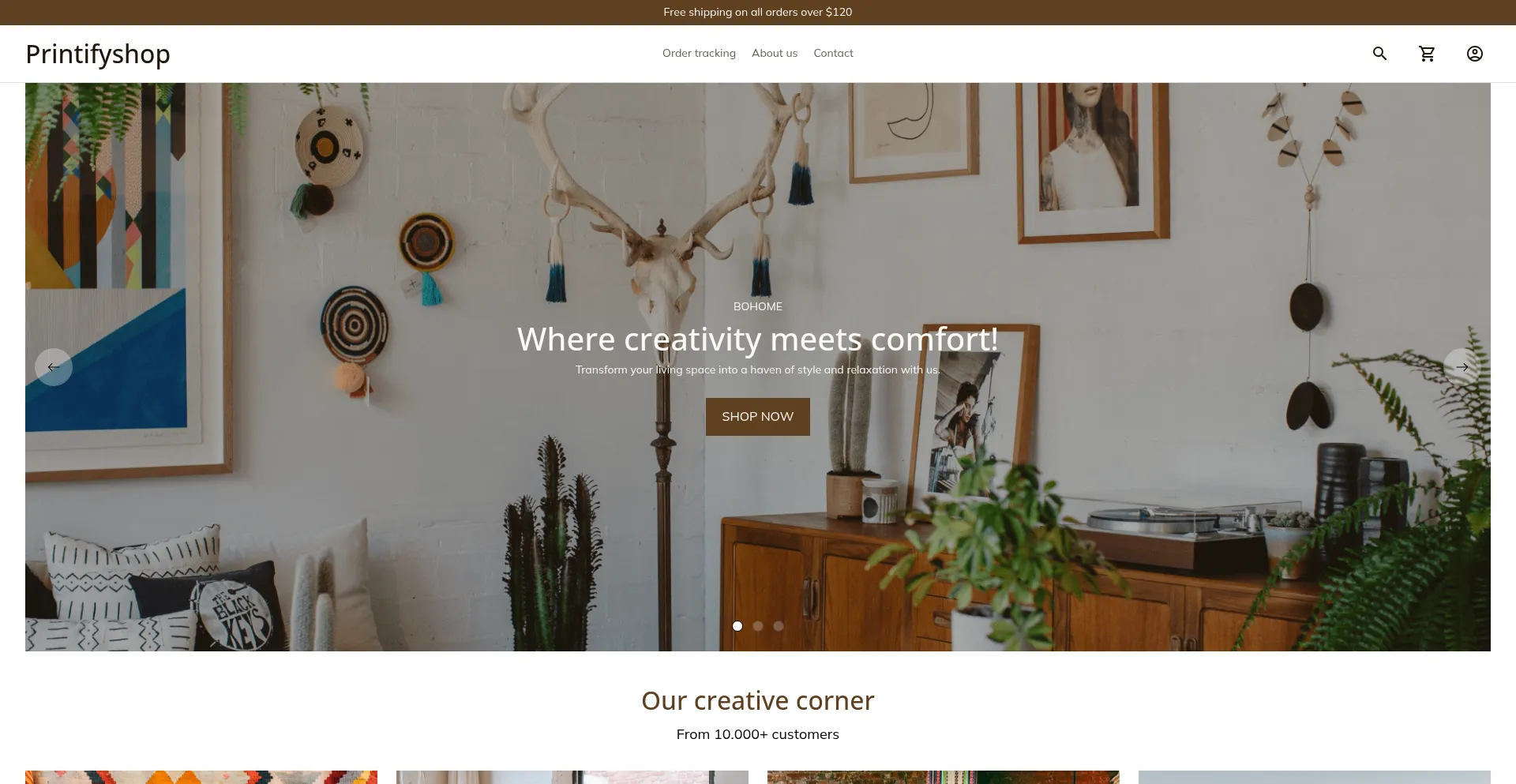Click the free shipping announcement bar
Viewport: 1516px width, 784px height.
pos(758,13)
